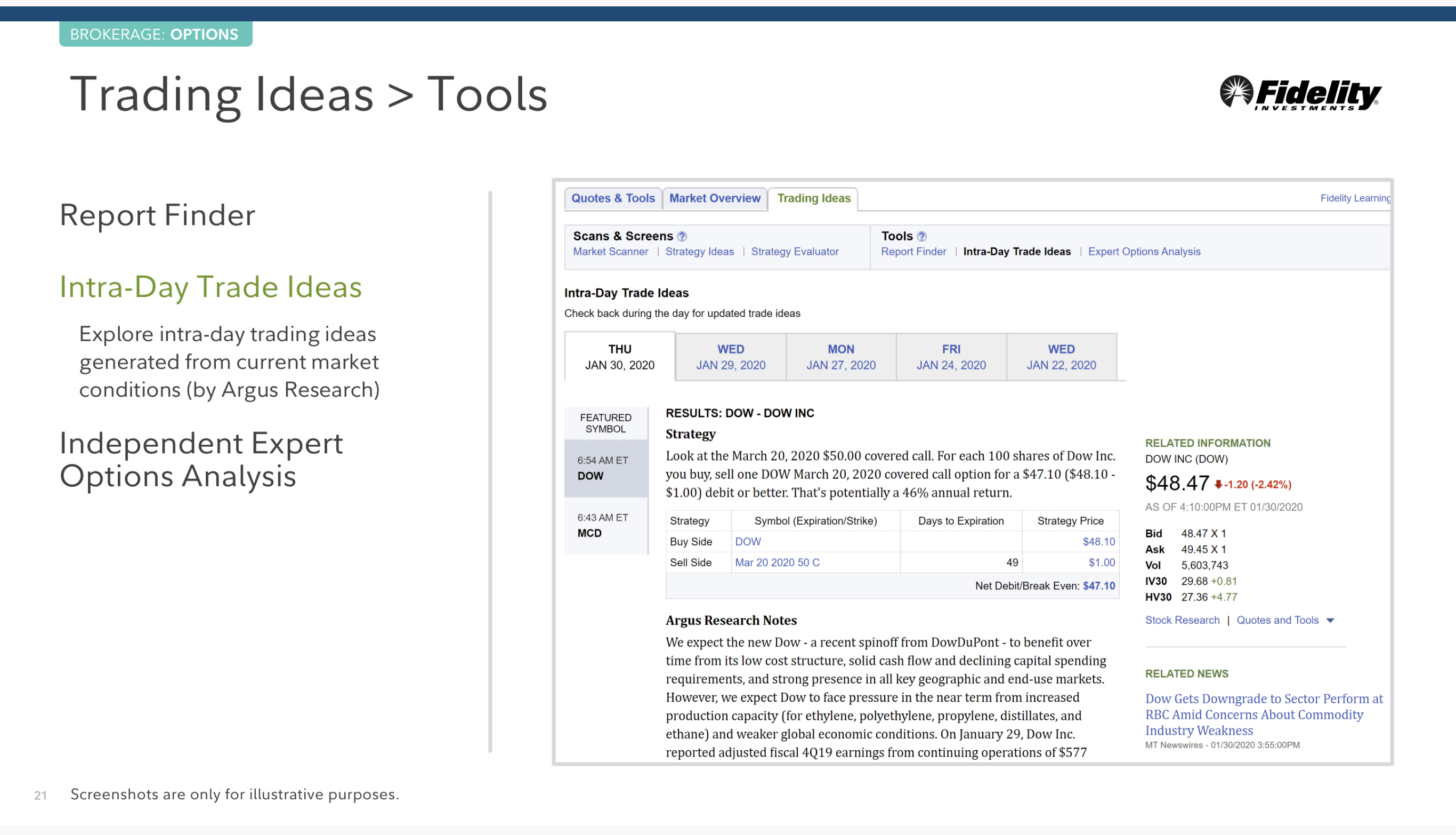Image resolution: width=1456 pixels, height=835 pixels.
Task: Select the FRI JAN 24, 2020 date tab
Action: (950, 357)
